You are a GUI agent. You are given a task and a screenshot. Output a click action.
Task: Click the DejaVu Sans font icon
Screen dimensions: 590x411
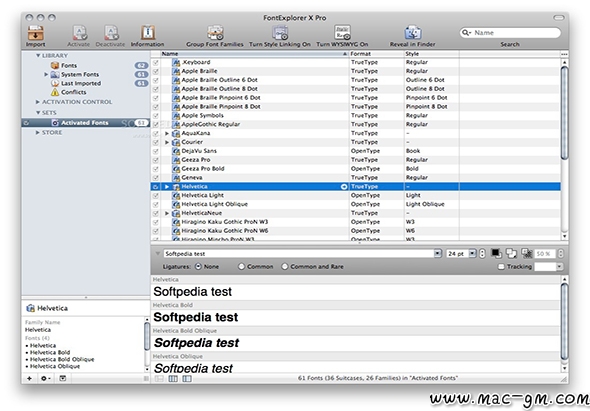(x=176, y=151)
